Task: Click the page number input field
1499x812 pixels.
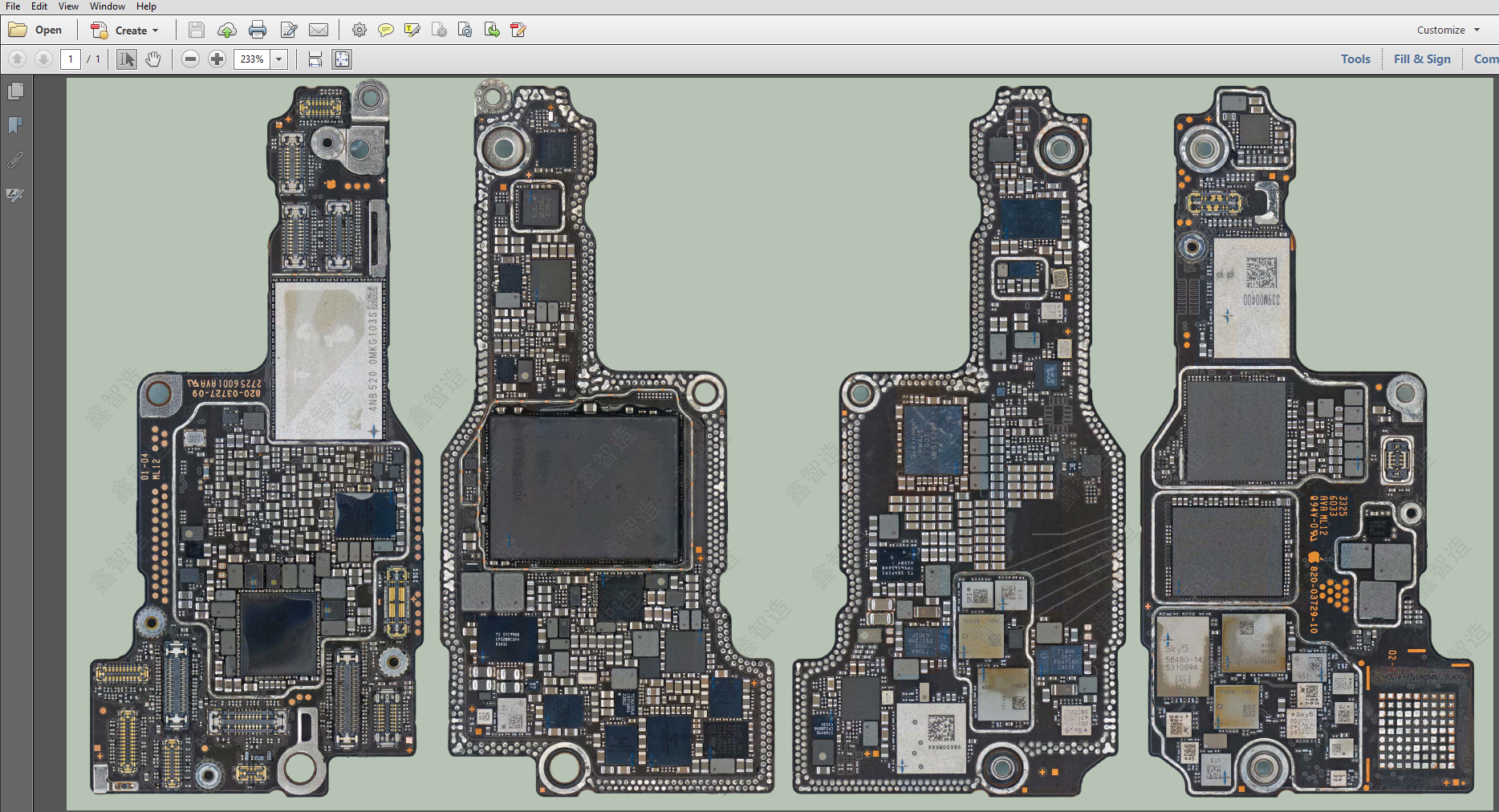Action: point(71,59)
